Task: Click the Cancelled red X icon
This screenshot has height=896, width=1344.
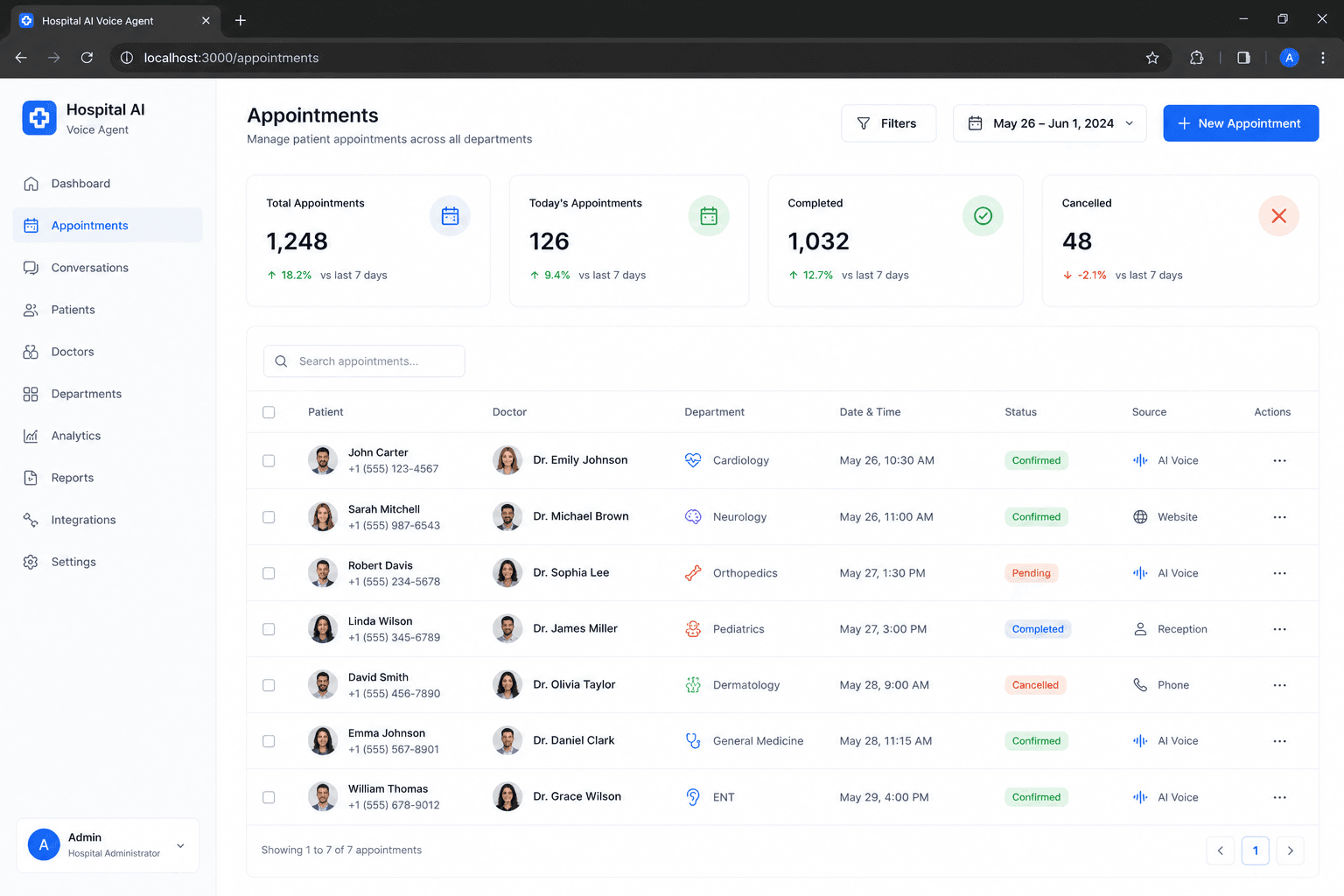Action: [x=1278, y=216]
